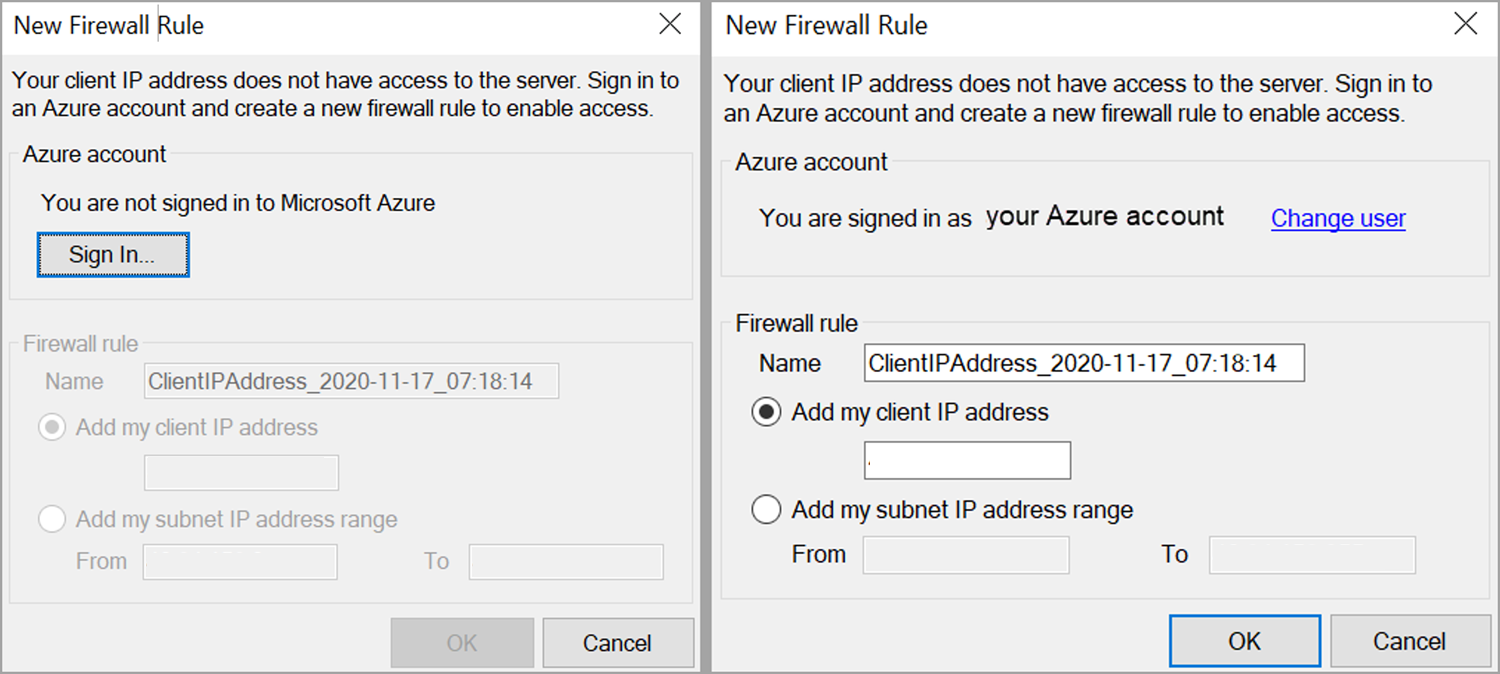Close the dialog showing not signed in

[670, 24]
